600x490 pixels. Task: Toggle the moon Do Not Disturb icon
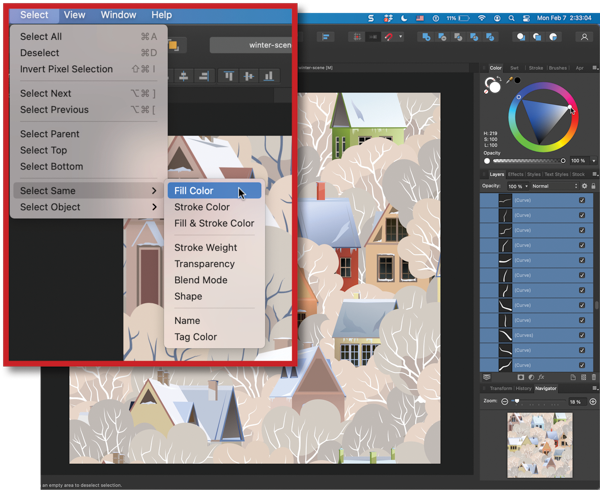pos(404,18)
